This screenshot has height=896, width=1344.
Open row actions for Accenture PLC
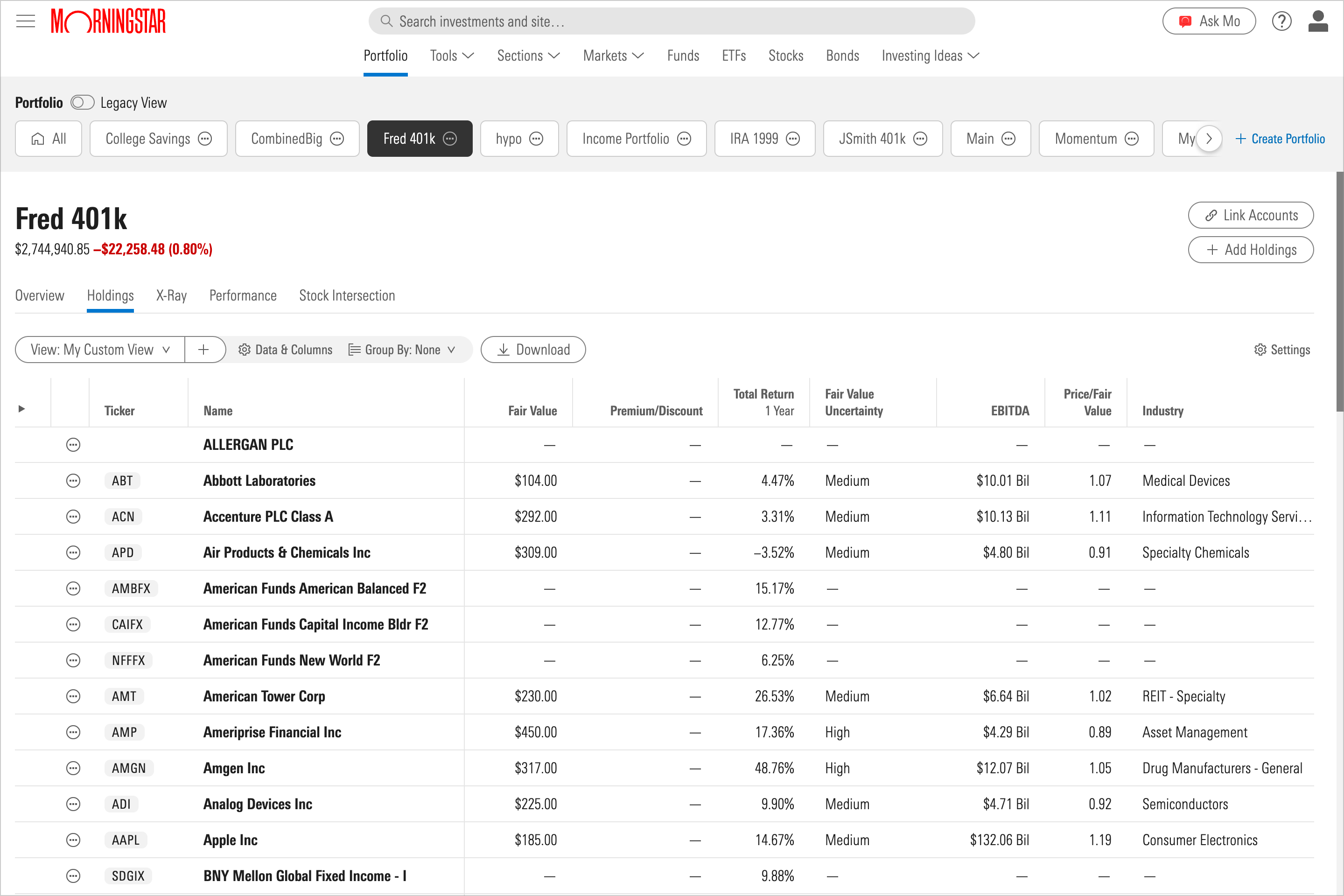point(73,517)
